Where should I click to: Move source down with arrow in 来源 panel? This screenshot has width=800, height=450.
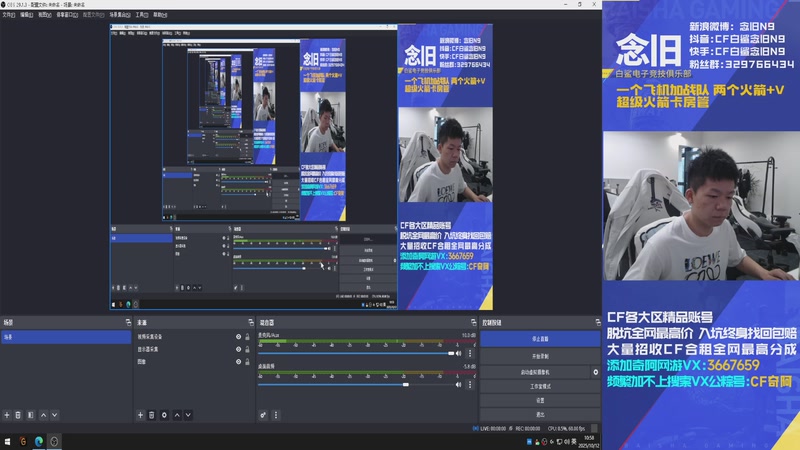[x=188, y=415]
